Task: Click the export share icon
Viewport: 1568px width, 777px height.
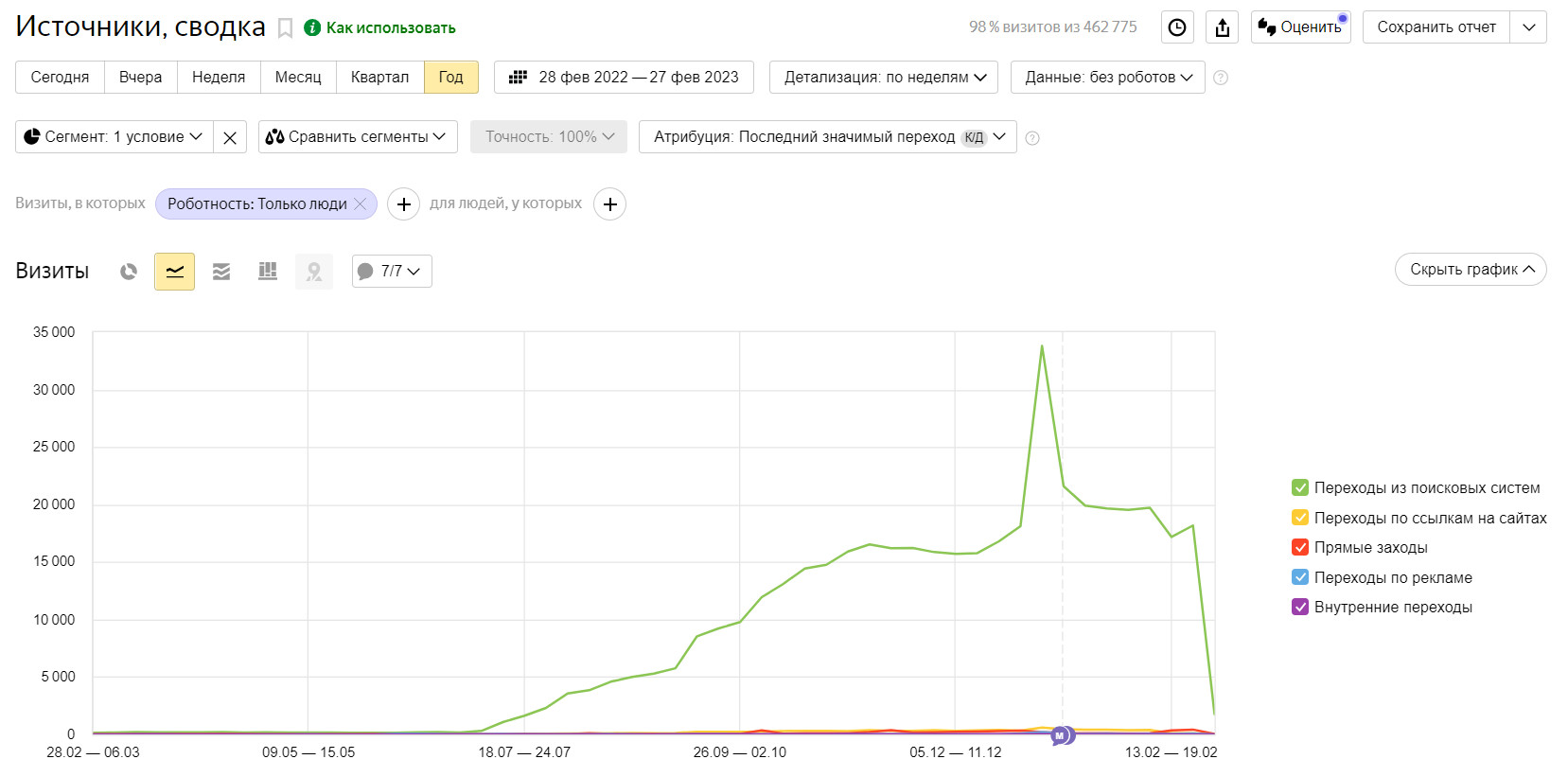Action: (x=1222, y=27)
